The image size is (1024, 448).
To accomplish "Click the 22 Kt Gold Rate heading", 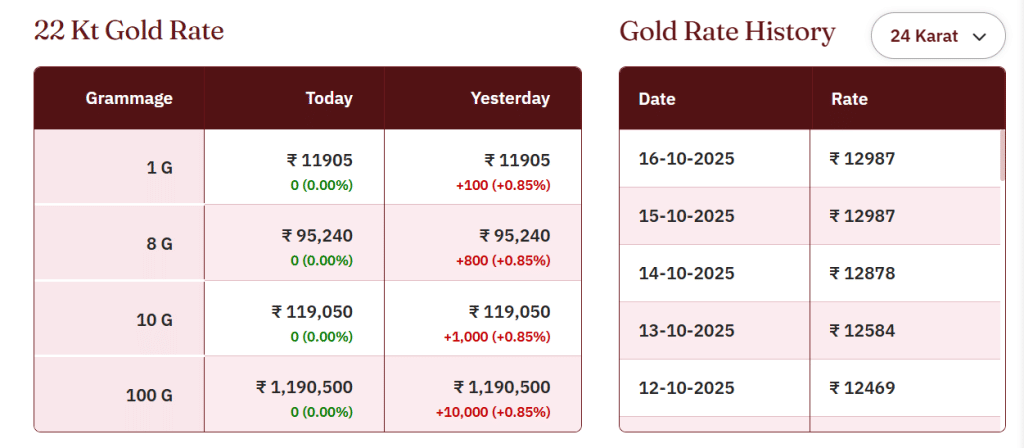I will [x=129, y=31].
